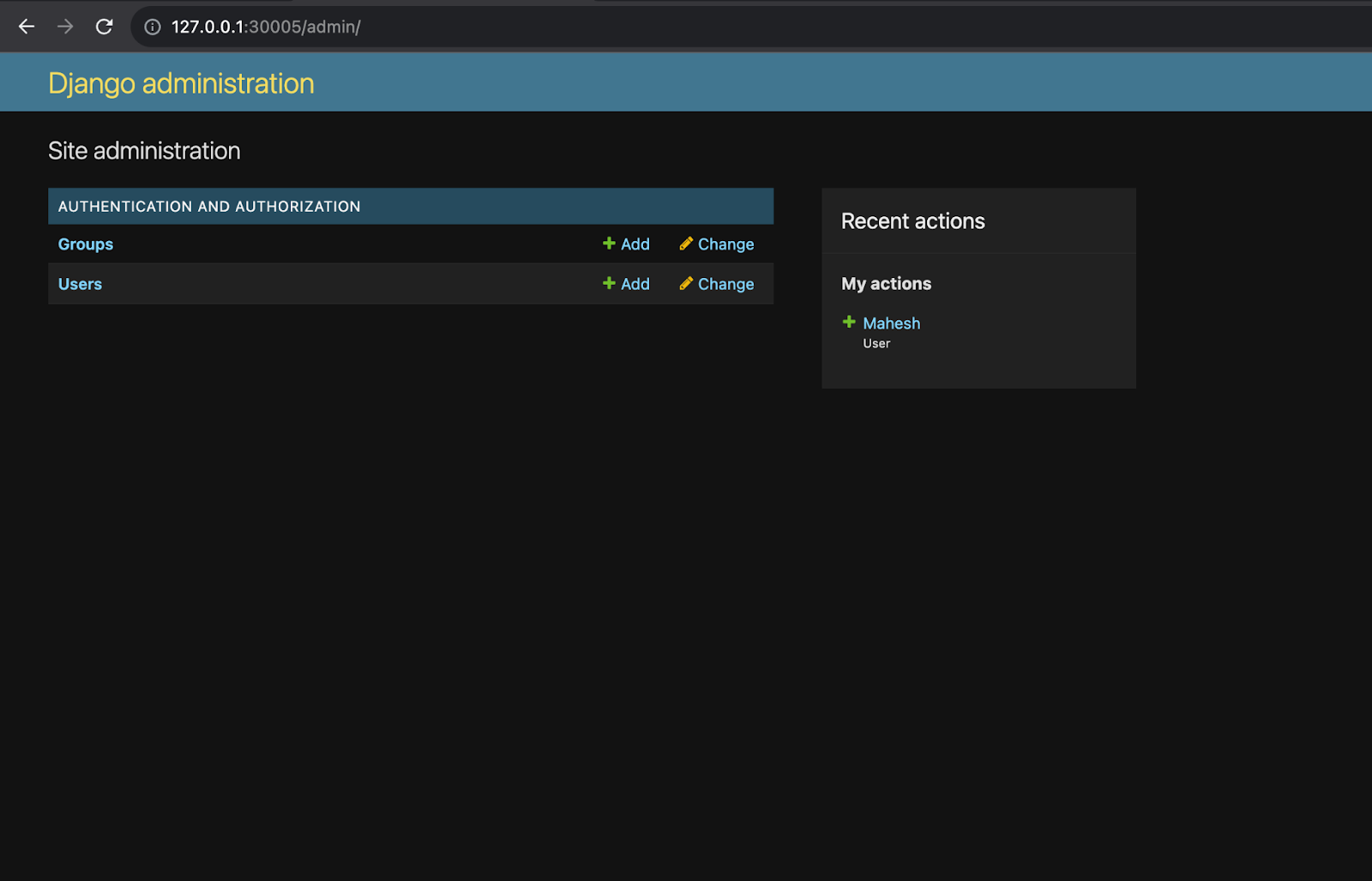The height and width of the screenshot is (881, 1372).
Task: Click the green plus icon for Groups
Action: (609, 244)
